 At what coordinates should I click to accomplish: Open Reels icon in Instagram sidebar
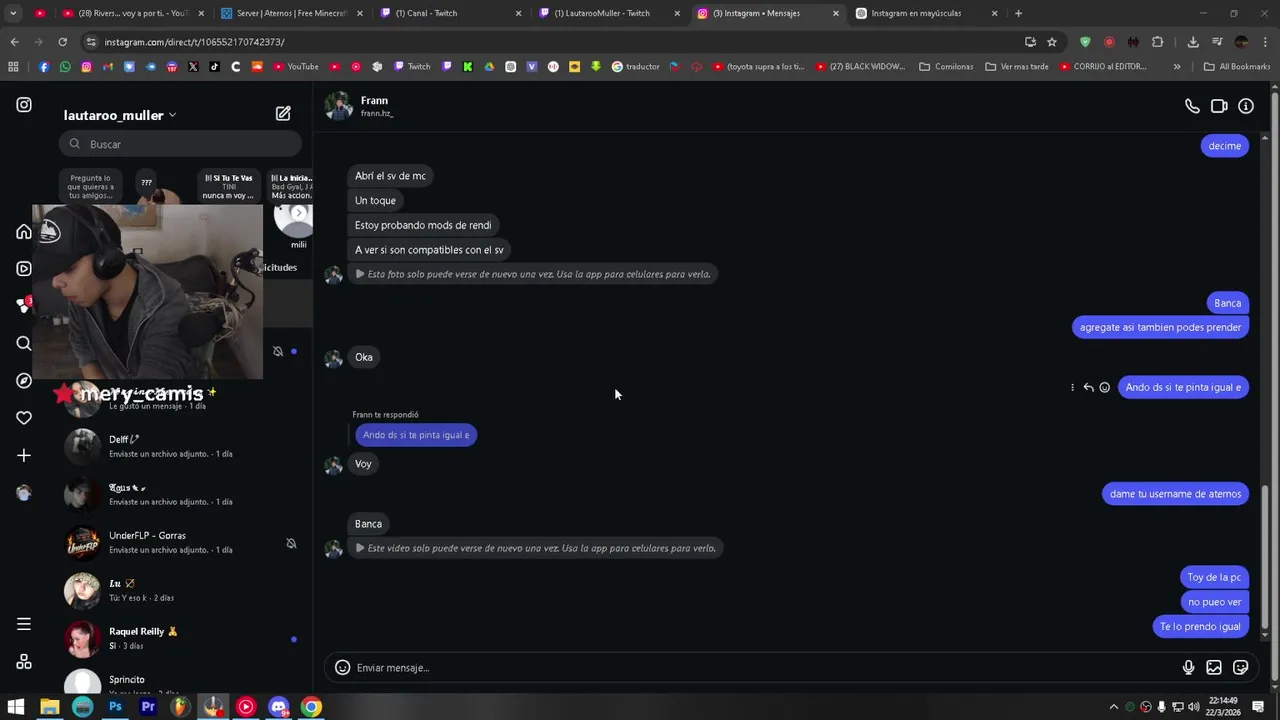(x=24, y=268)
